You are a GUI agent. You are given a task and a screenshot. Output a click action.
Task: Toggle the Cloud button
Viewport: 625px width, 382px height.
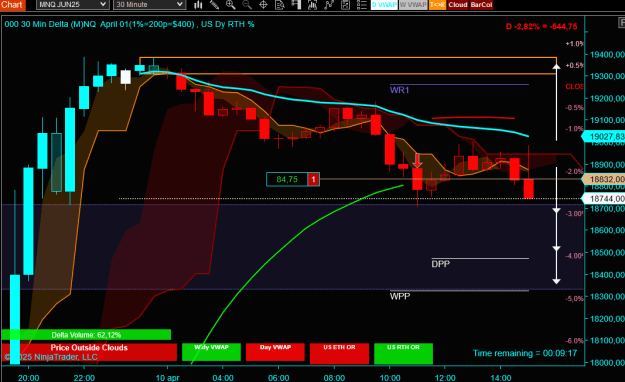click(458, 5)
